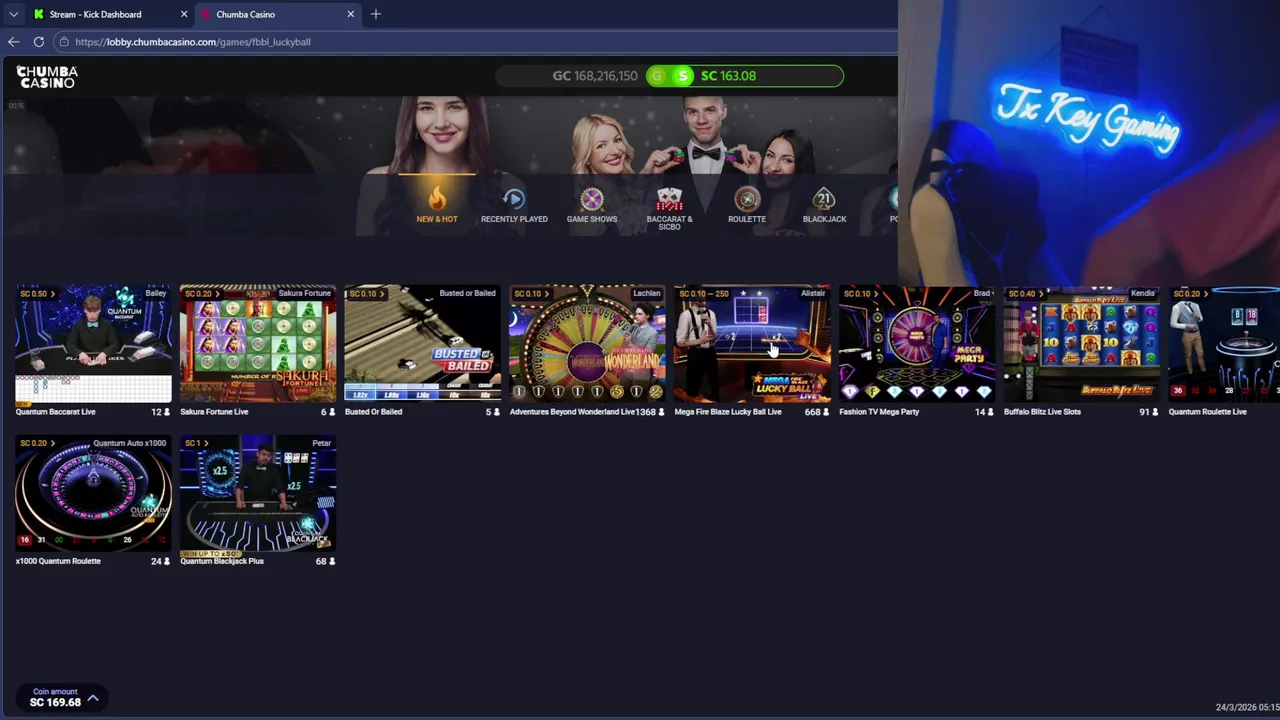Viewport: 1280px width, 720px height.
Task: Click SC 0.10 — 250 label on Lucky Ball
Action: point(706,294)
